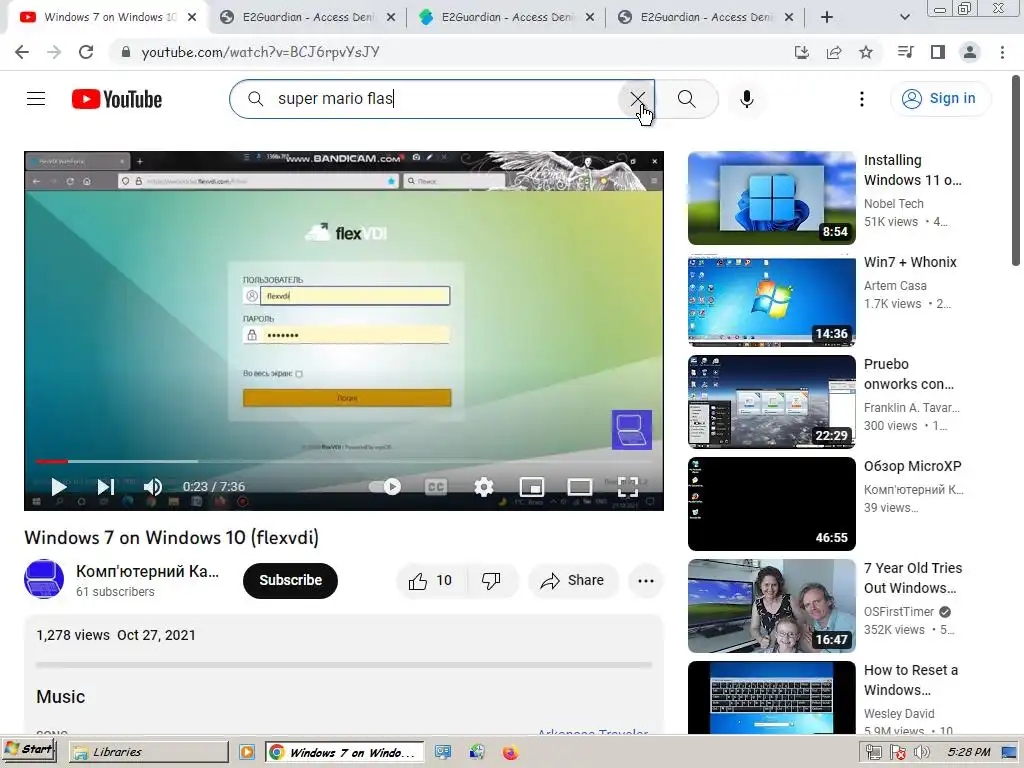Switch to Windows 7 on Windows 10 tab
Image resolution: width=1024 pixels, height=768 pixels.
[x=109, y=17]
